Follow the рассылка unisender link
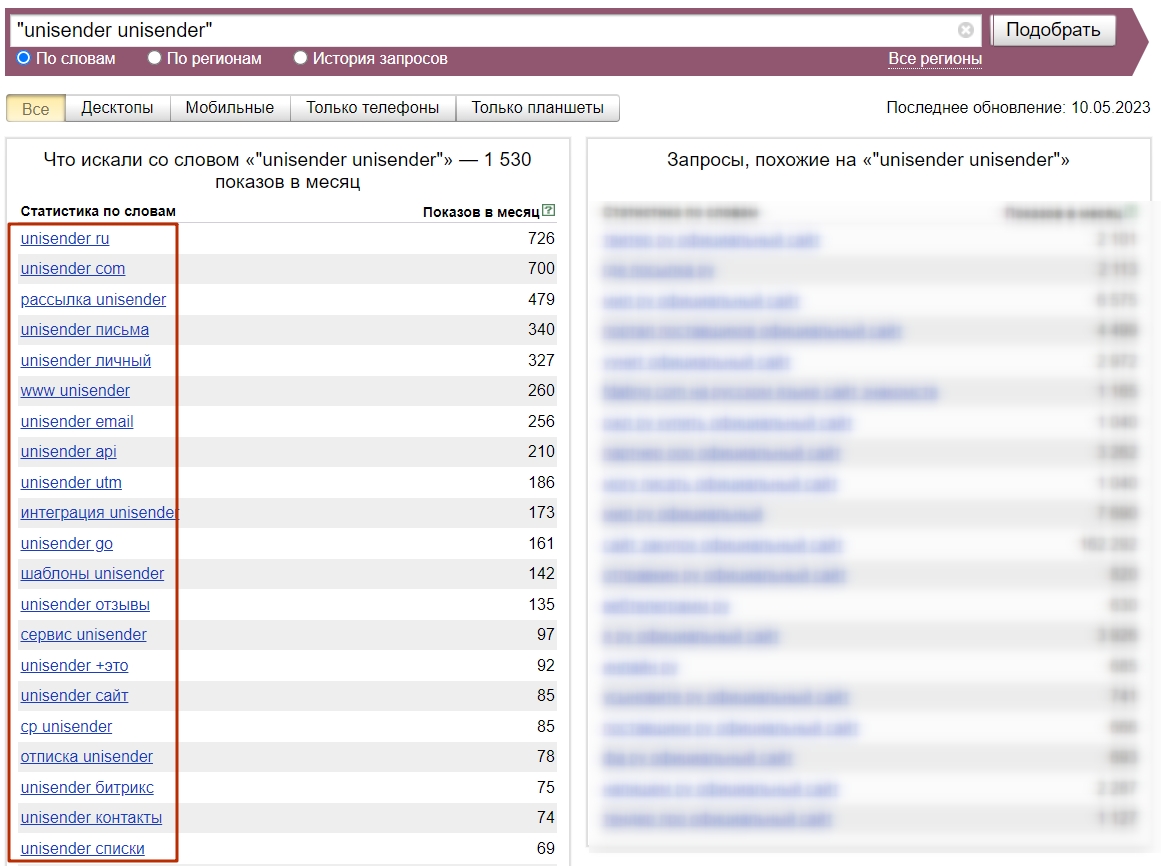The width and height of the screenshot is (1171, 866). (93, 299)
